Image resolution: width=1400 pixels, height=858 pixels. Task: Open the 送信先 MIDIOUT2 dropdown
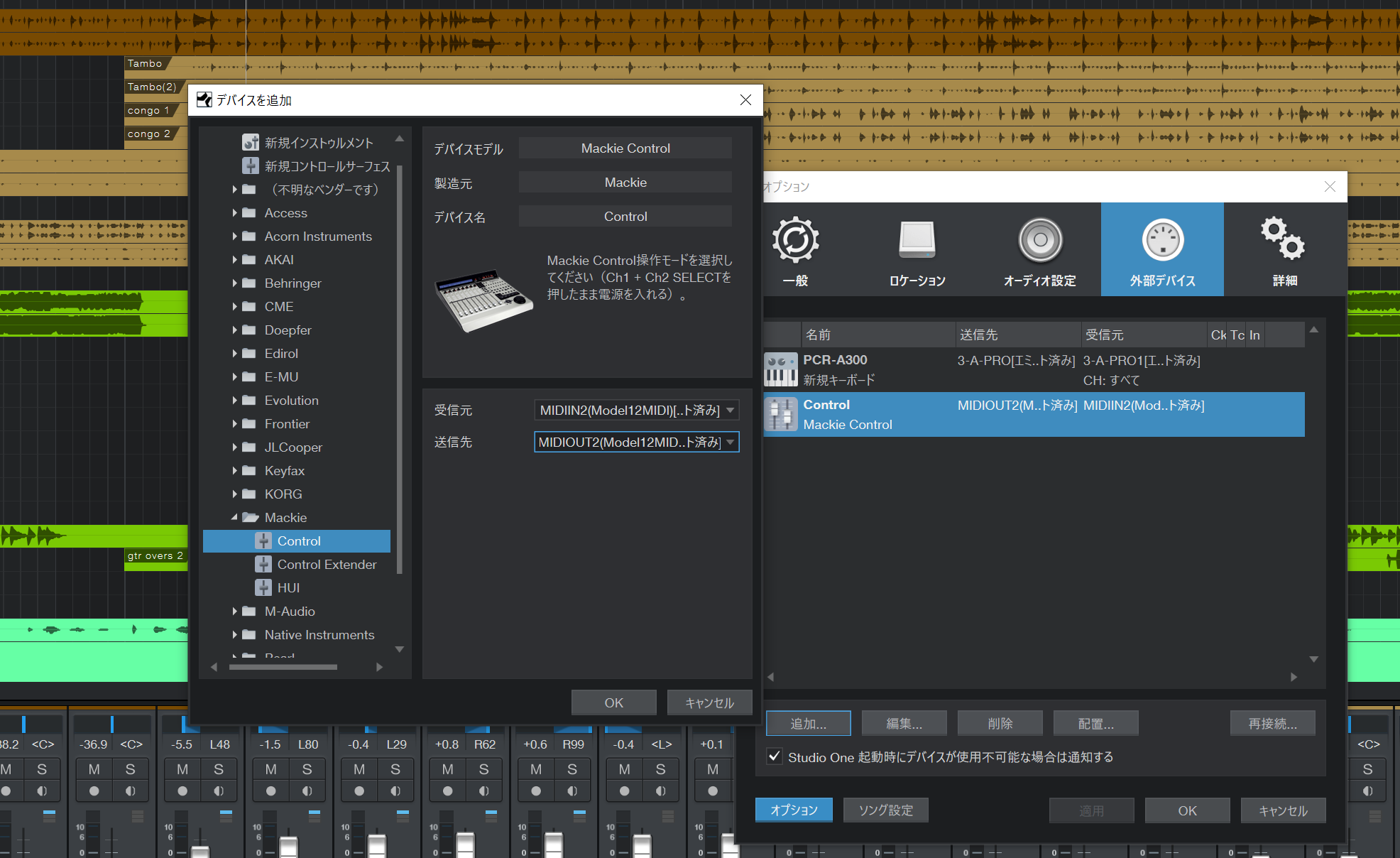click(636, 442)
